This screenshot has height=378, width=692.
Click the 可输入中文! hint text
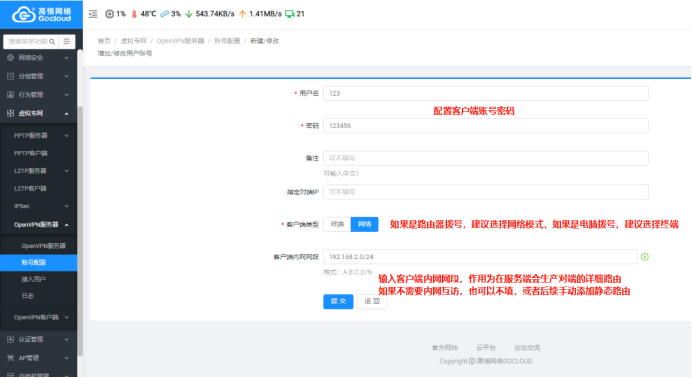click(341, 173)
